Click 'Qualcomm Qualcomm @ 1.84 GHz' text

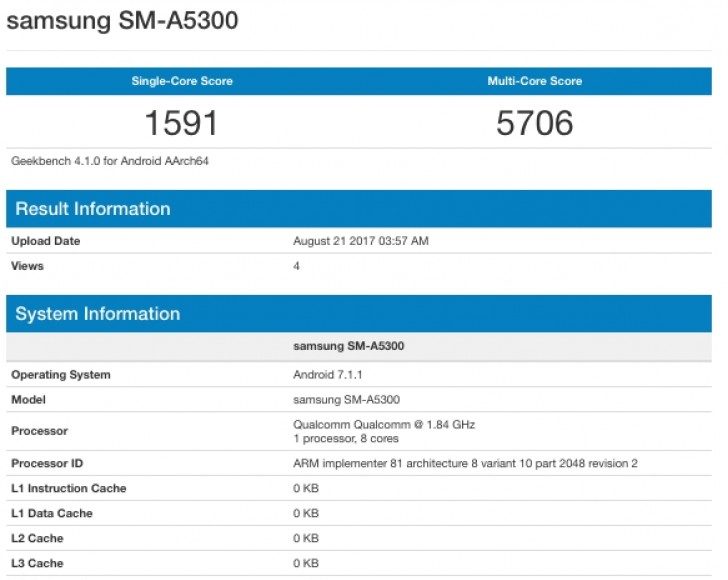pos(384,424)
